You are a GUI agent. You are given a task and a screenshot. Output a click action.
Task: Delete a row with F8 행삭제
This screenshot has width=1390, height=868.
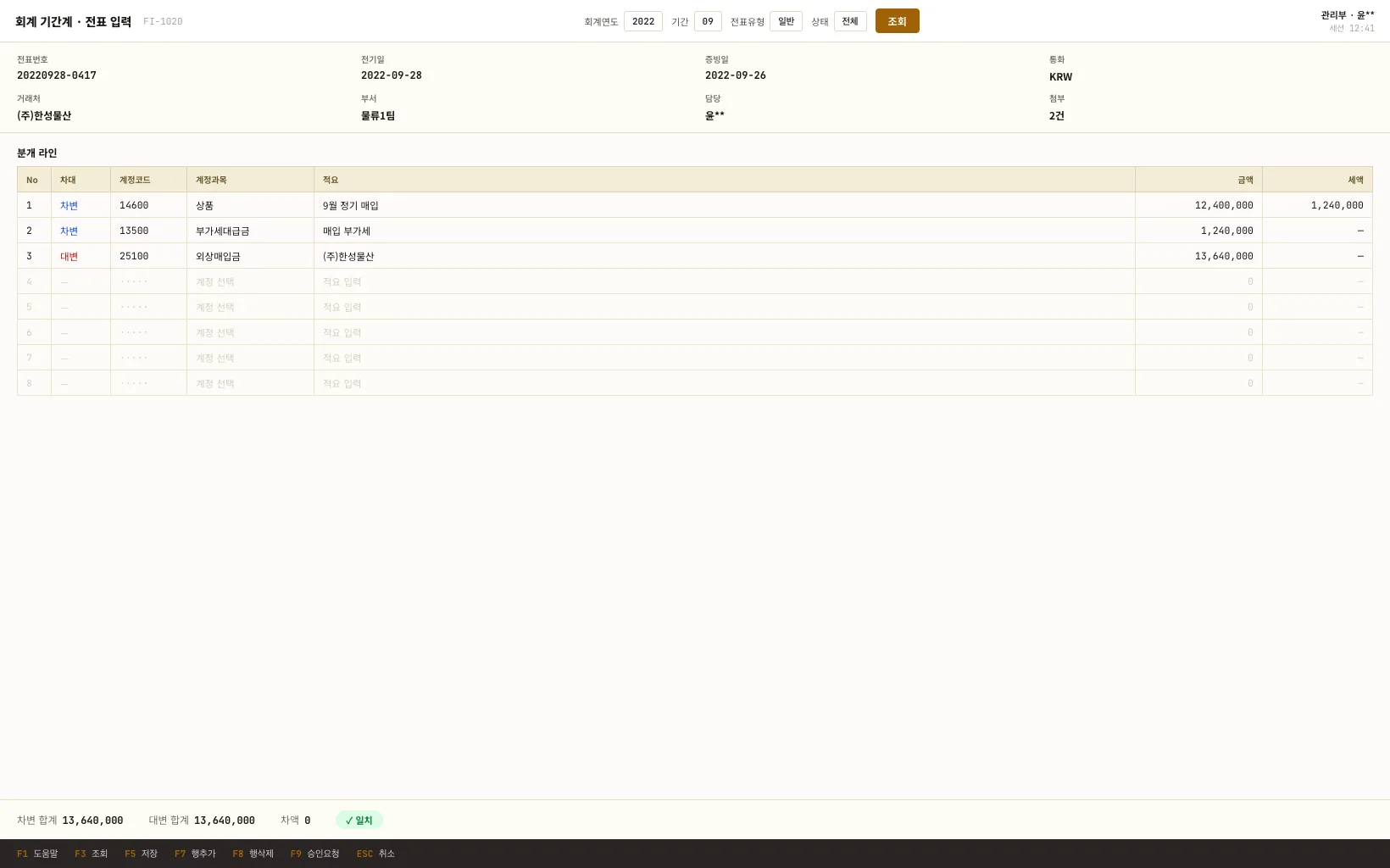coord(253,854)
